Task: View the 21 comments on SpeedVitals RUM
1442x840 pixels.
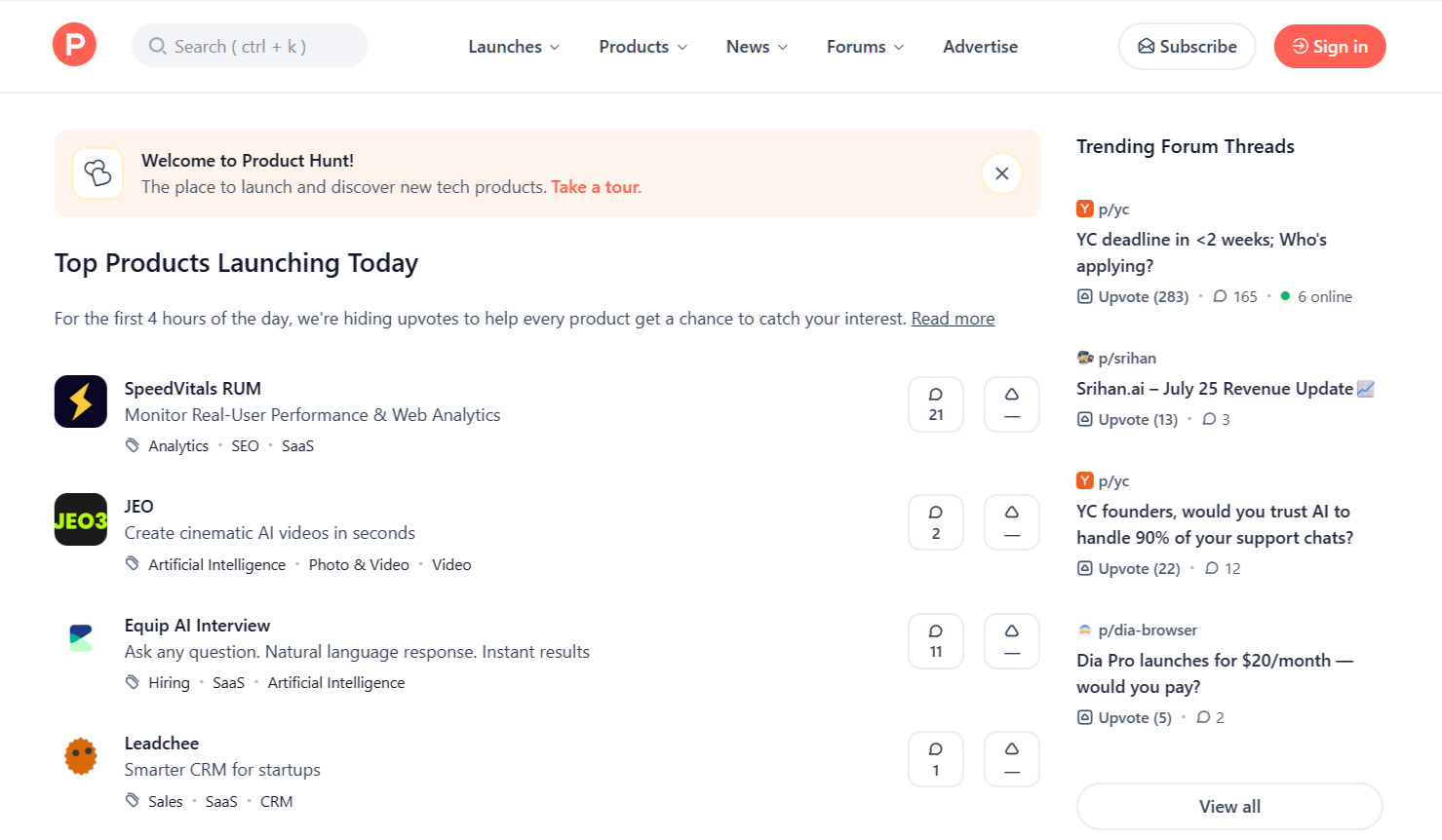Action: point(936,404)
